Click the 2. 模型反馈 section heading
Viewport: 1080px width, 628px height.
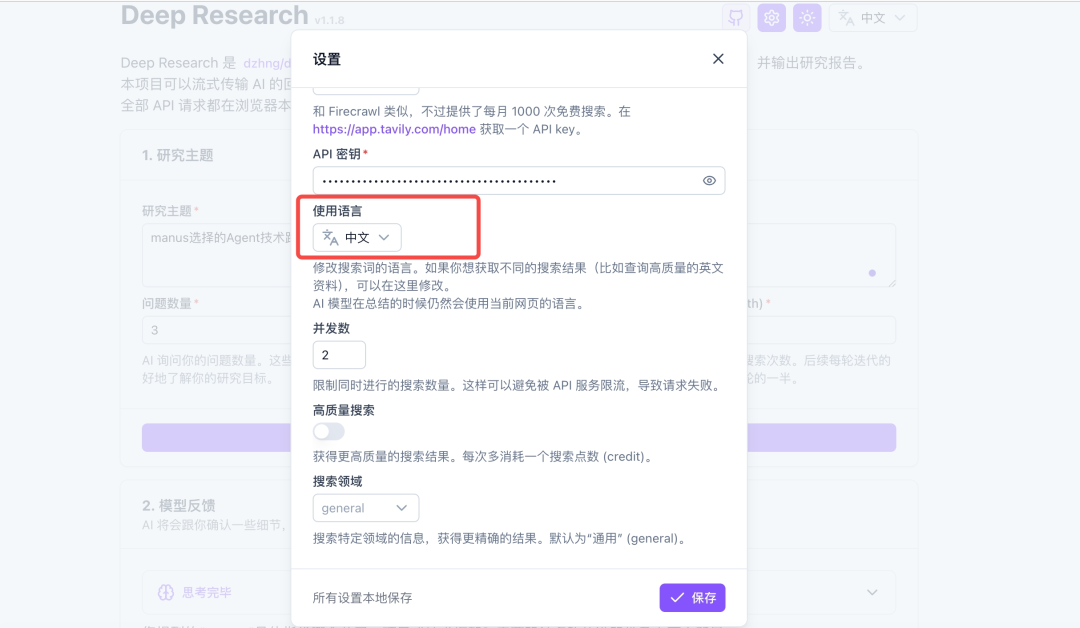pos(179,505)
